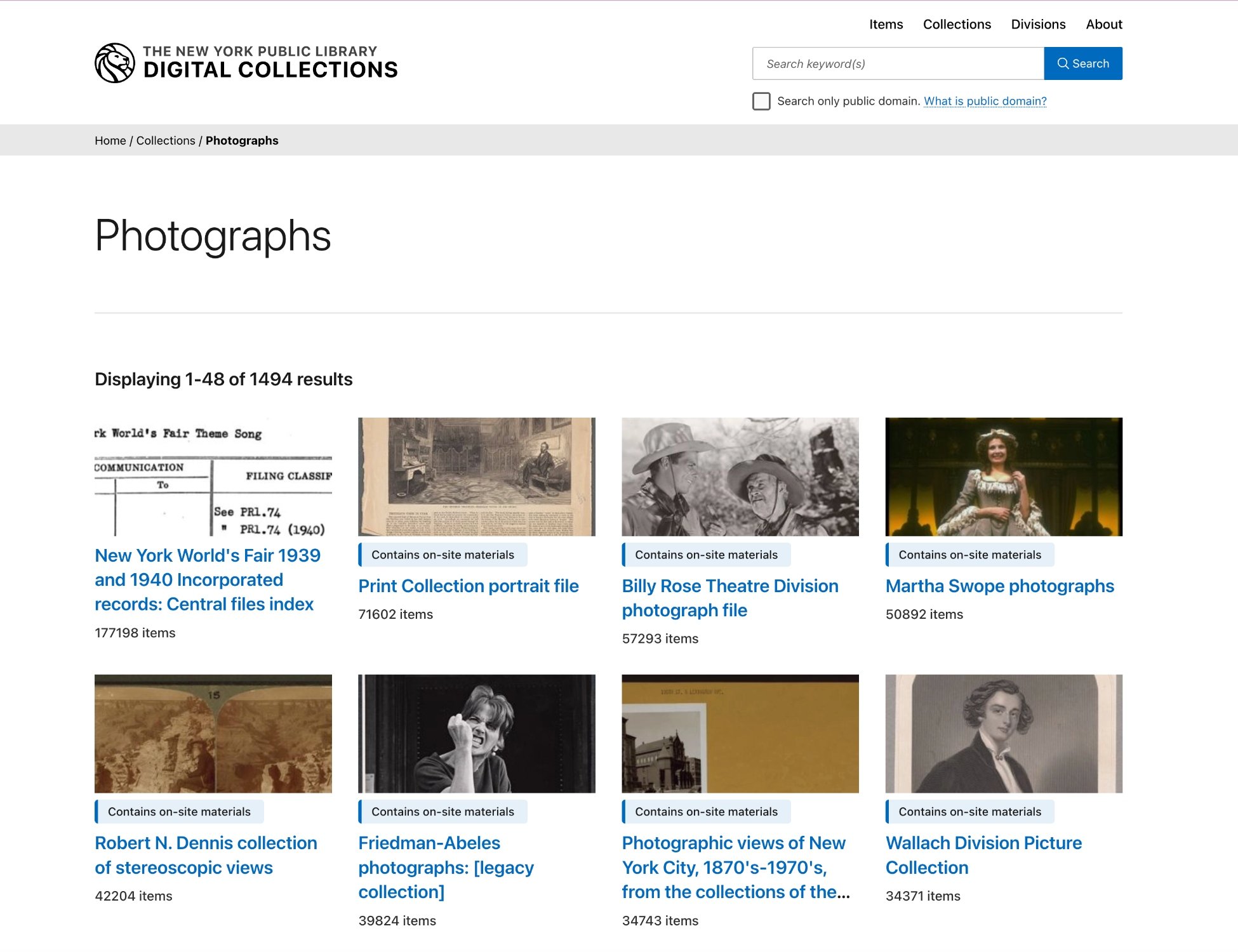Click the NYPL lion logo icon
The height and width of the screenshot is (952, 1238).
pyautogui.click(x=114, y=63)
